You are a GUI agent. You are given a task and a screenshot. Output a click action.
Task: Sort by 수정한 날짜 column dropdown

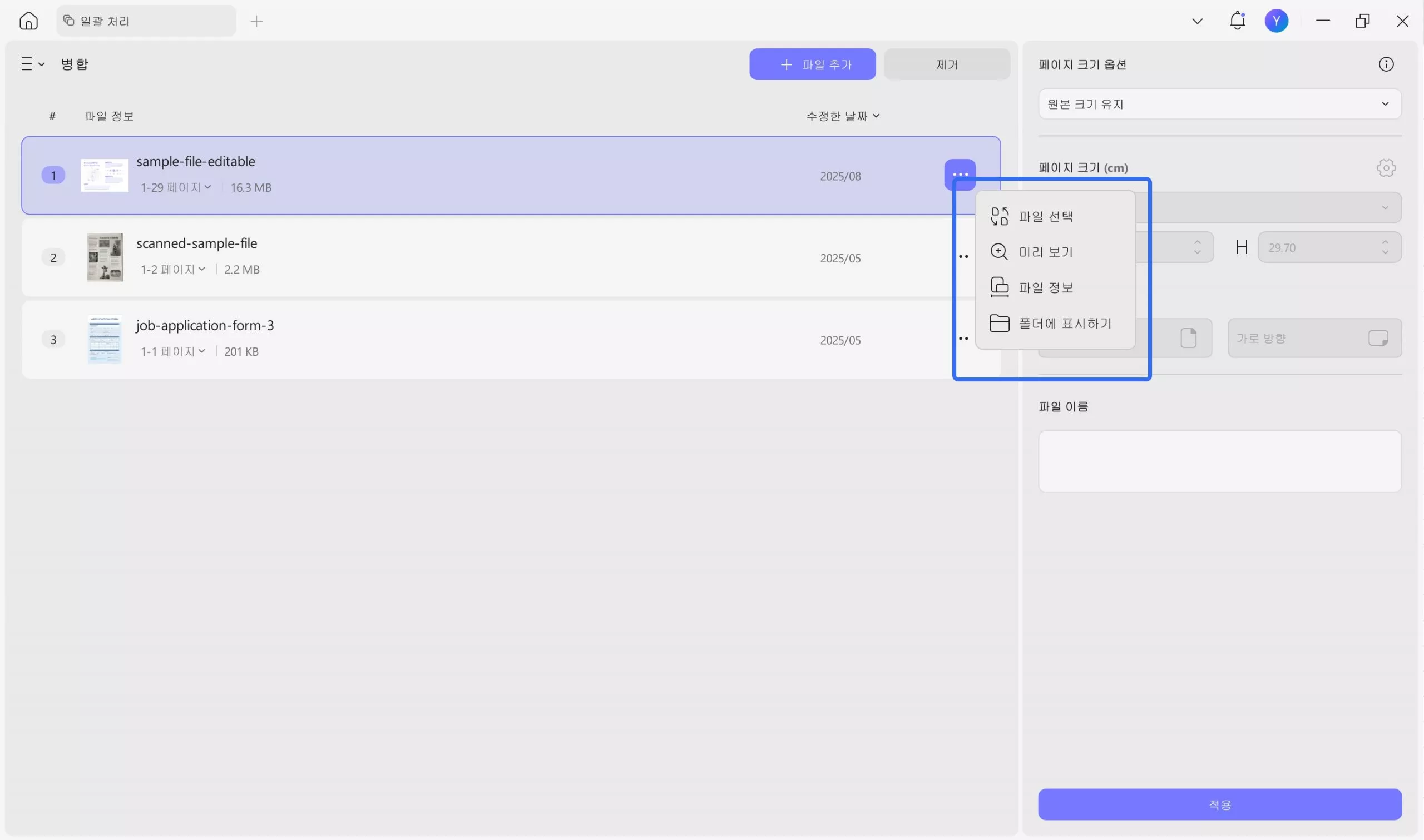point(843,116)
